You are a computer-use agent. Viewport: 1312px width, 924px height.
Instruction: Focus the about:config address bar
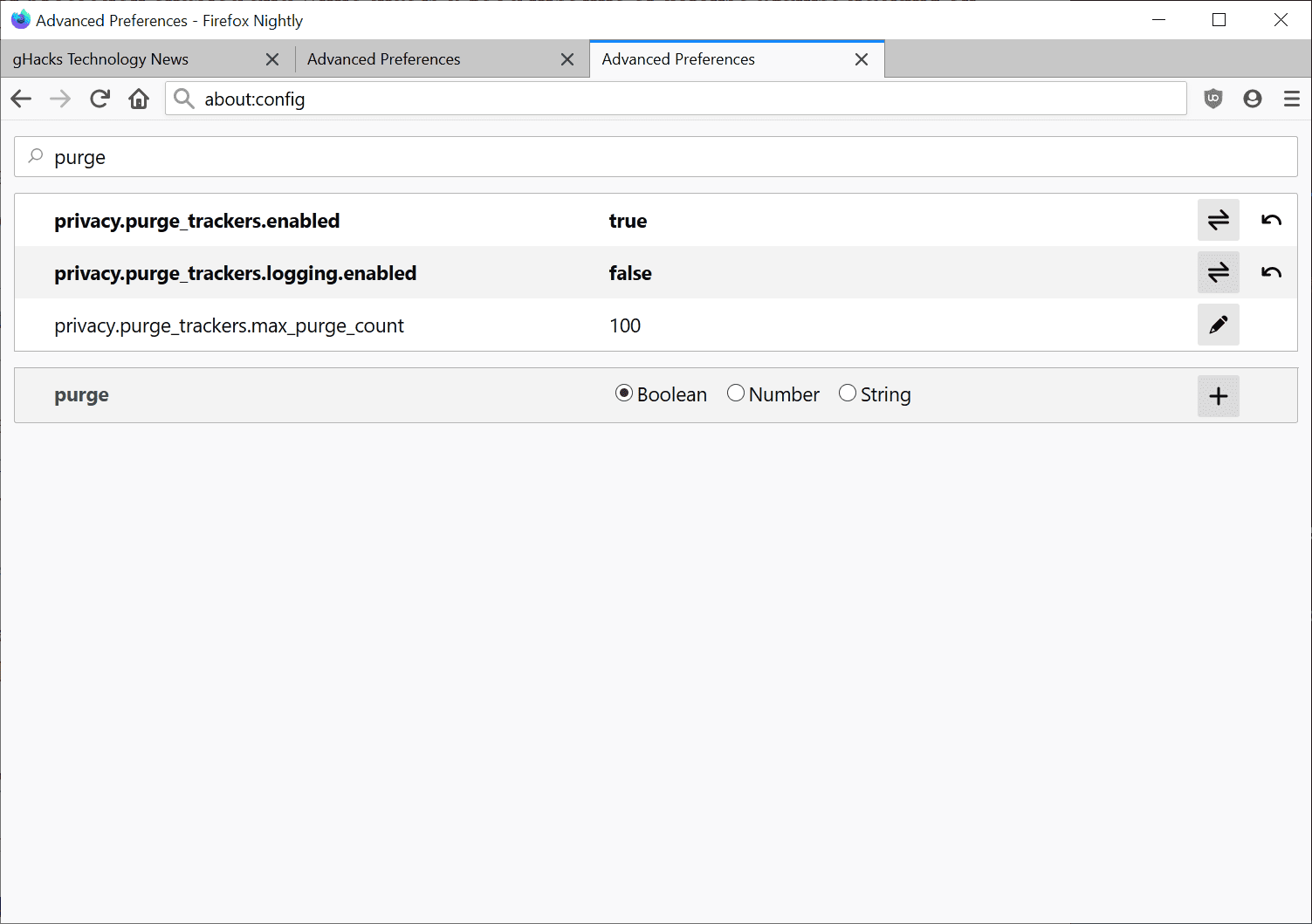pos(676,99)
